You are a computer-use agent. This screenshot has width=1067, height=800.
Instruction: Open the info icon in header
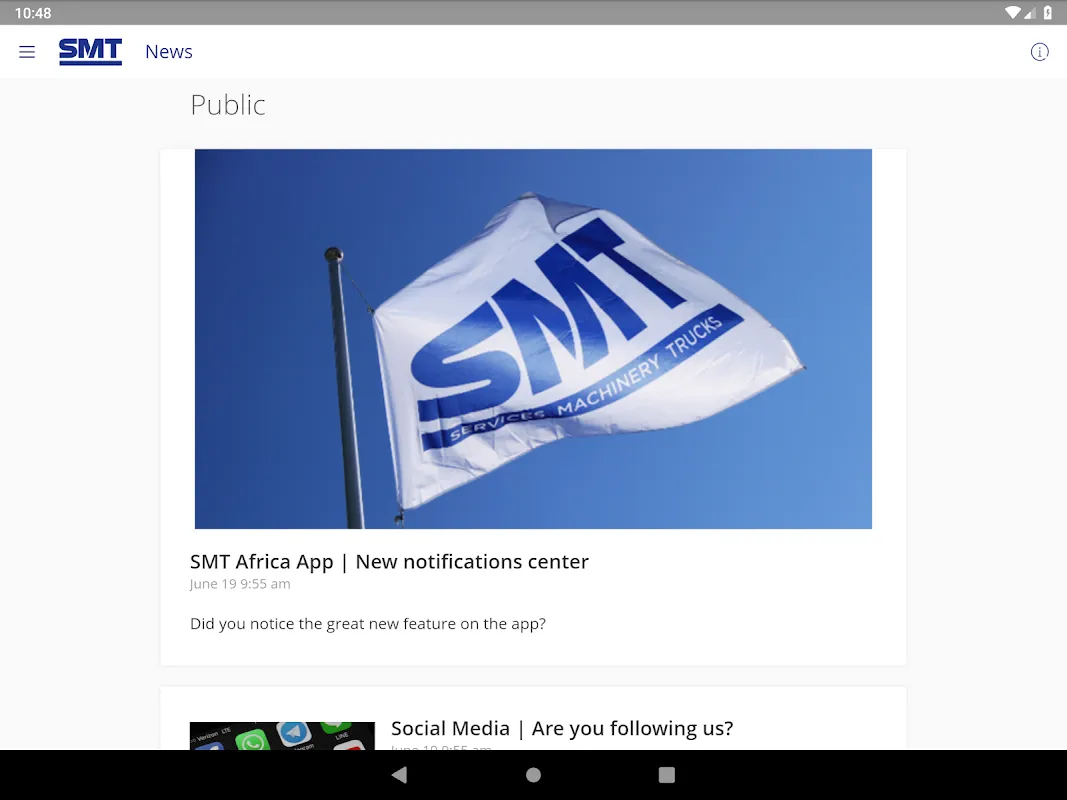(1039, 52)
